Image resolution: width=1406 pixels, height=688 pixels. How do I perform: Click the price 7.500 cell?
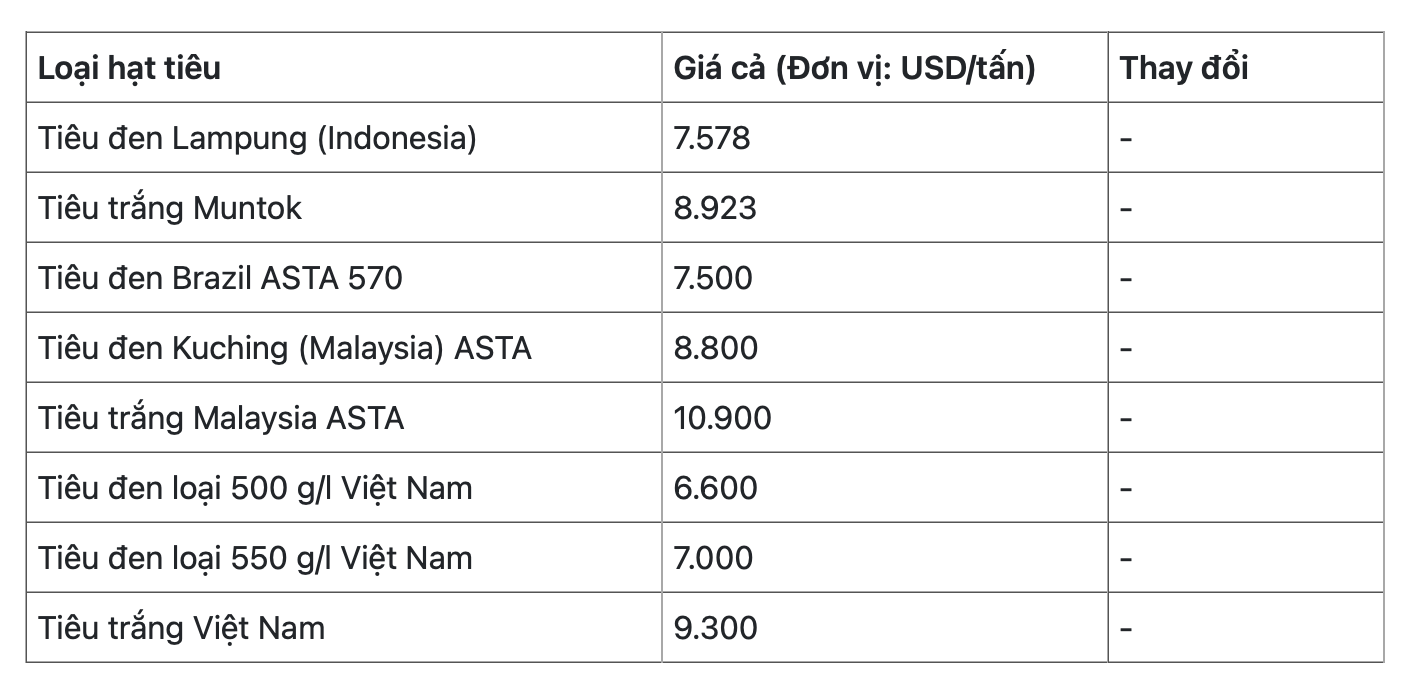713,277
